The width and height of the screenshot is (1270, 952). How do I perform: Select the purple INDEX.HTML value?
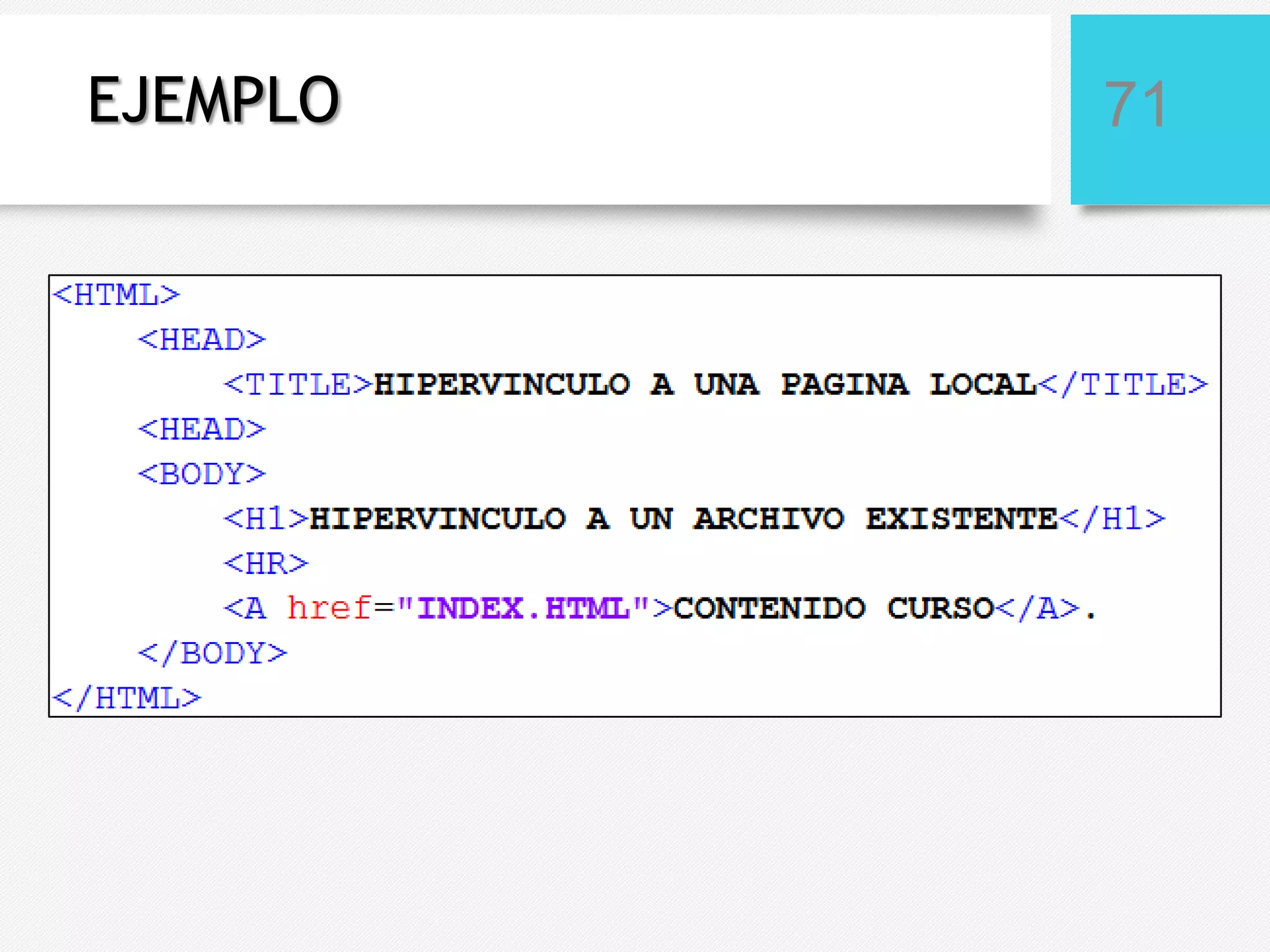[x=523, y=609]
